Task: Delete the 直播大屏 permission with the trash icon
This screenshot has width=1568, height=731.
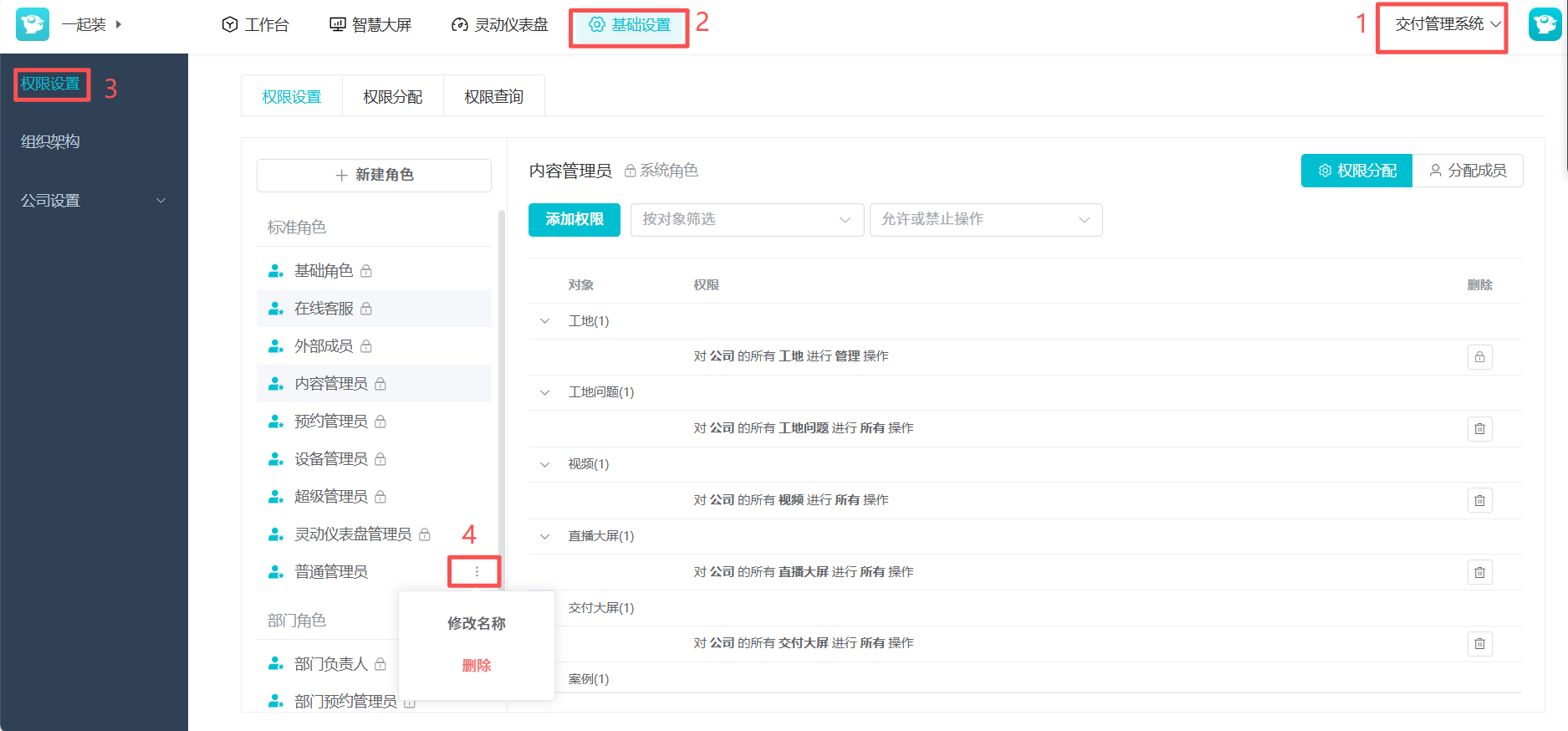Action: (1480, 573)
